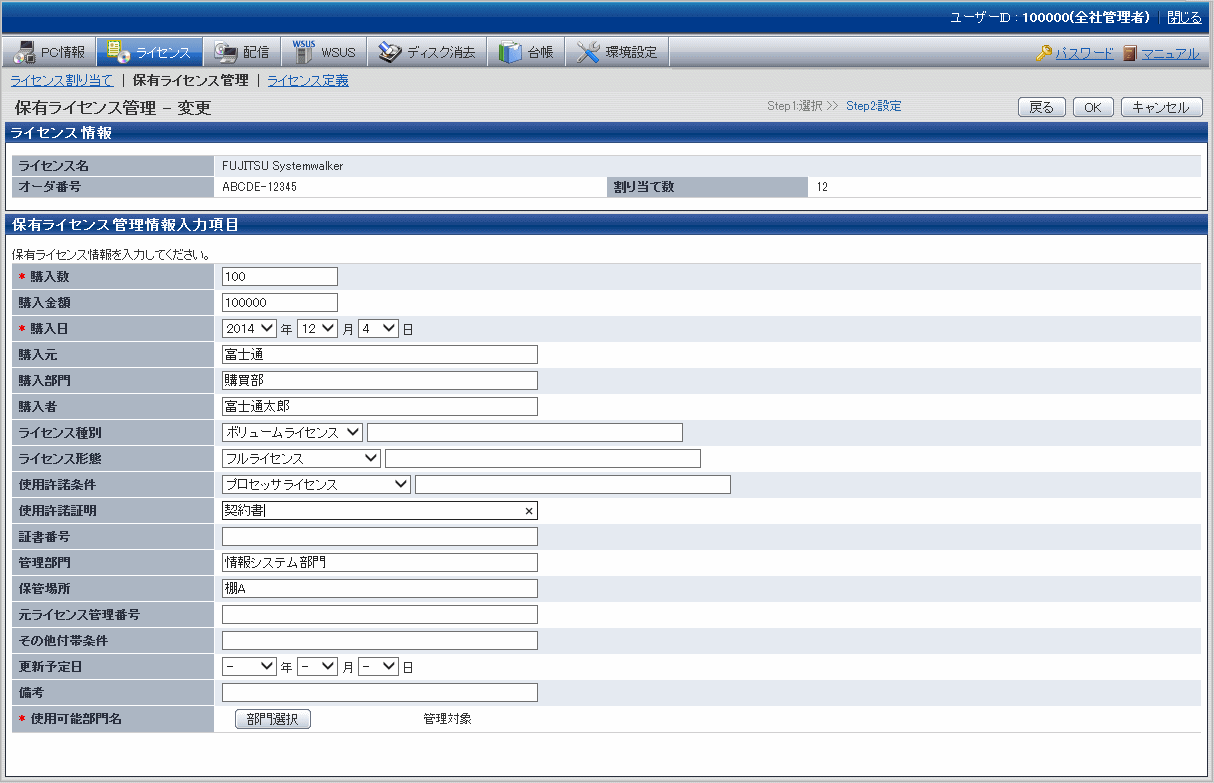This screenshot has width=1214, height=783.
Task: Click the 備考 input field
Action: pos(380,692)
